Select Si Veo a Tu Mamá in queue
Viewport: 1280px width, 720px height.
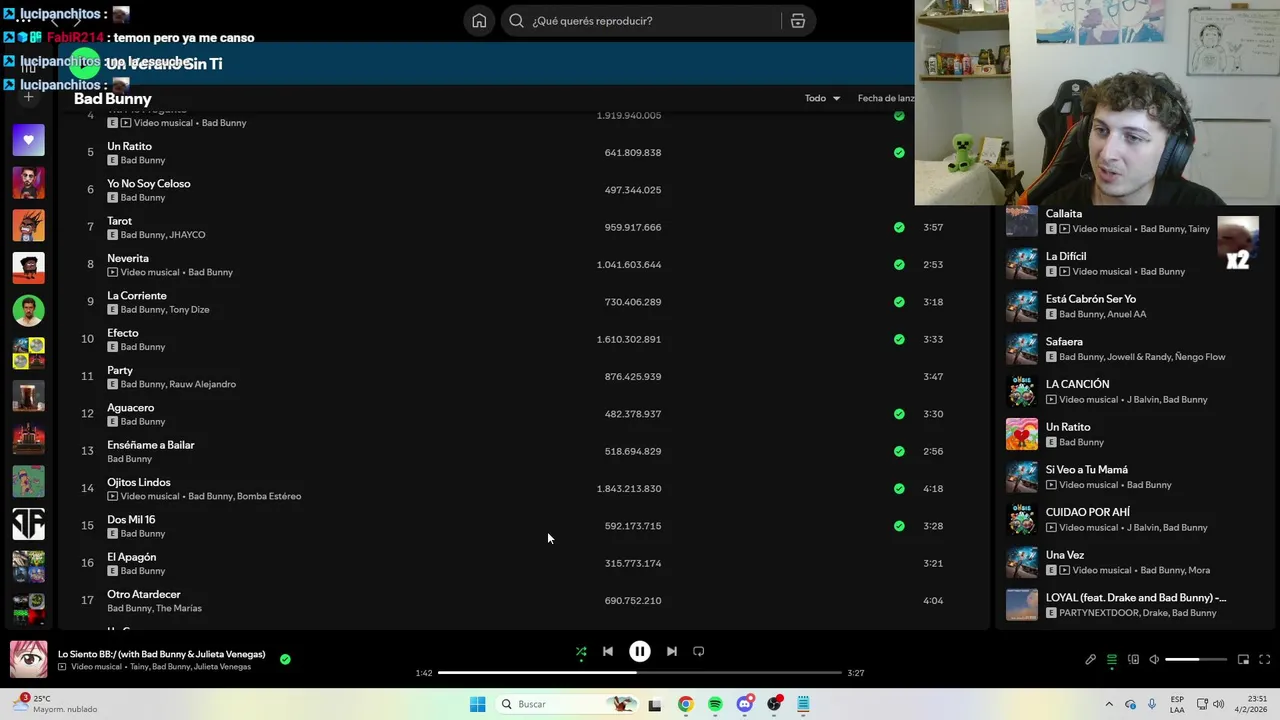[1087, 470]
